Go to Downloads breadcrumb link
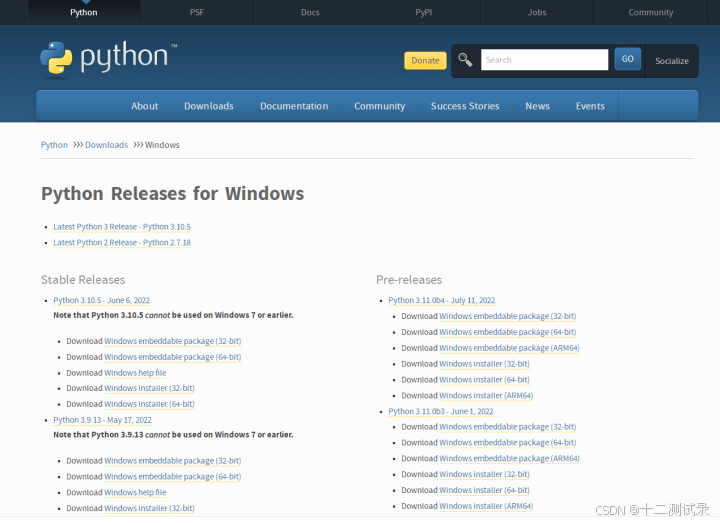 pos(107,145)
